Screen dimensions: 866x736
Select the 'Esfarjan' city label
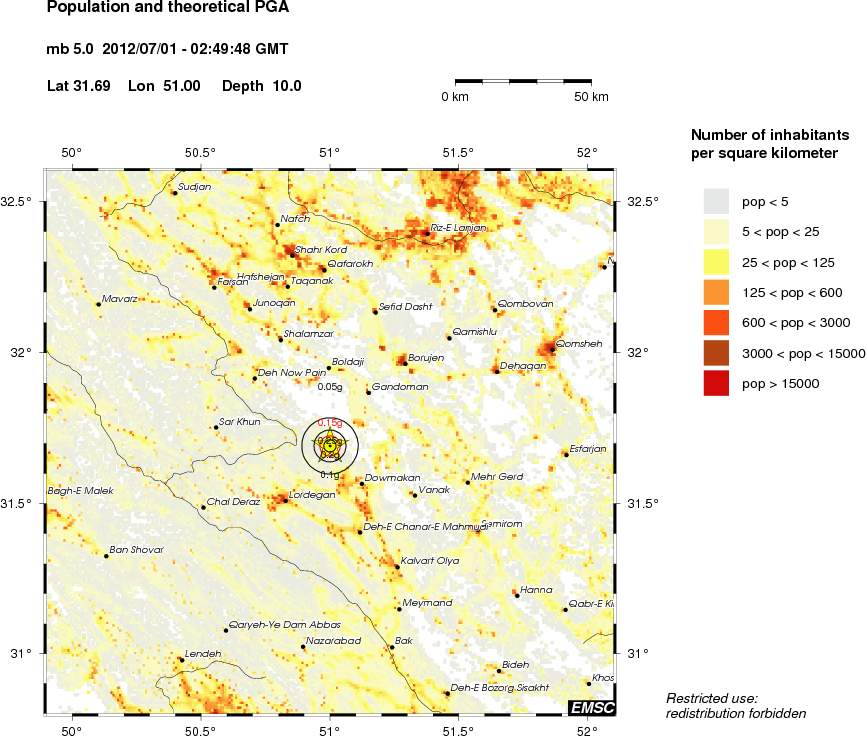click(588, 449)
